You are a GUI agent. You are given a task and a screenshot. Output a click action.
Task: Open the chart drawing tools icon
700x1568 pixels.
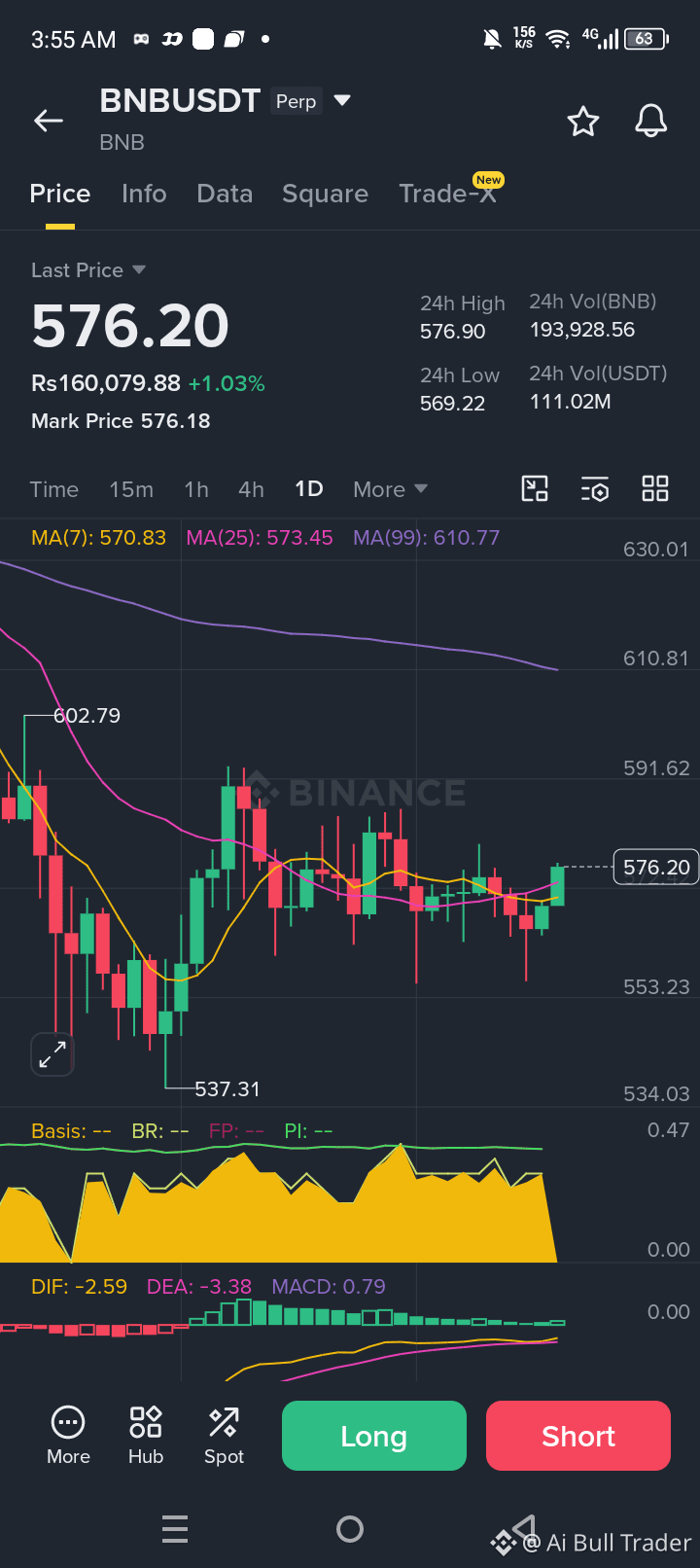click(535, 488)
